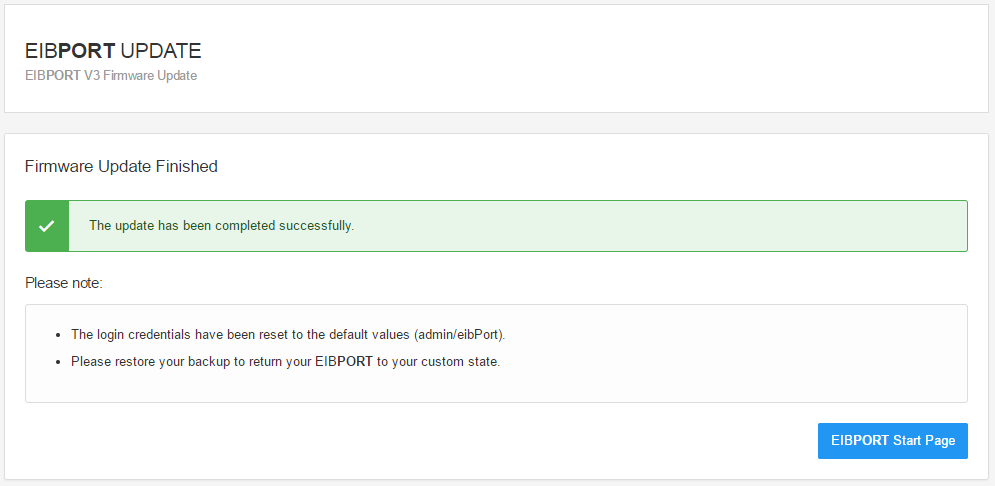Click the bullet before the restore backup note

pyautogui.click(x=60, y=361)
